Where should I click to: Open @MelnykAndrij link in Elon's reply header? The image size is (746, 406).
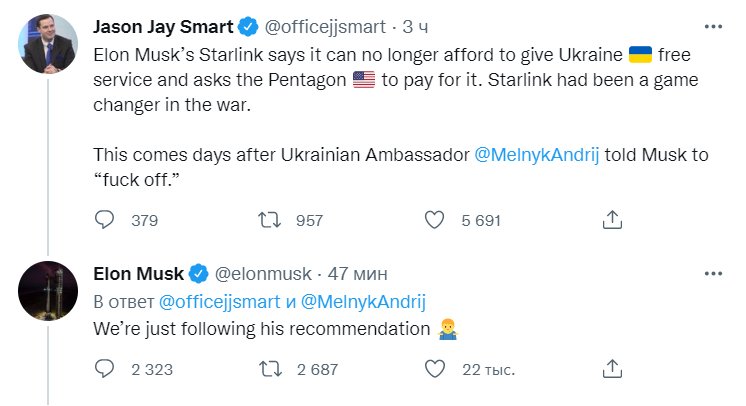click(362, 301)
